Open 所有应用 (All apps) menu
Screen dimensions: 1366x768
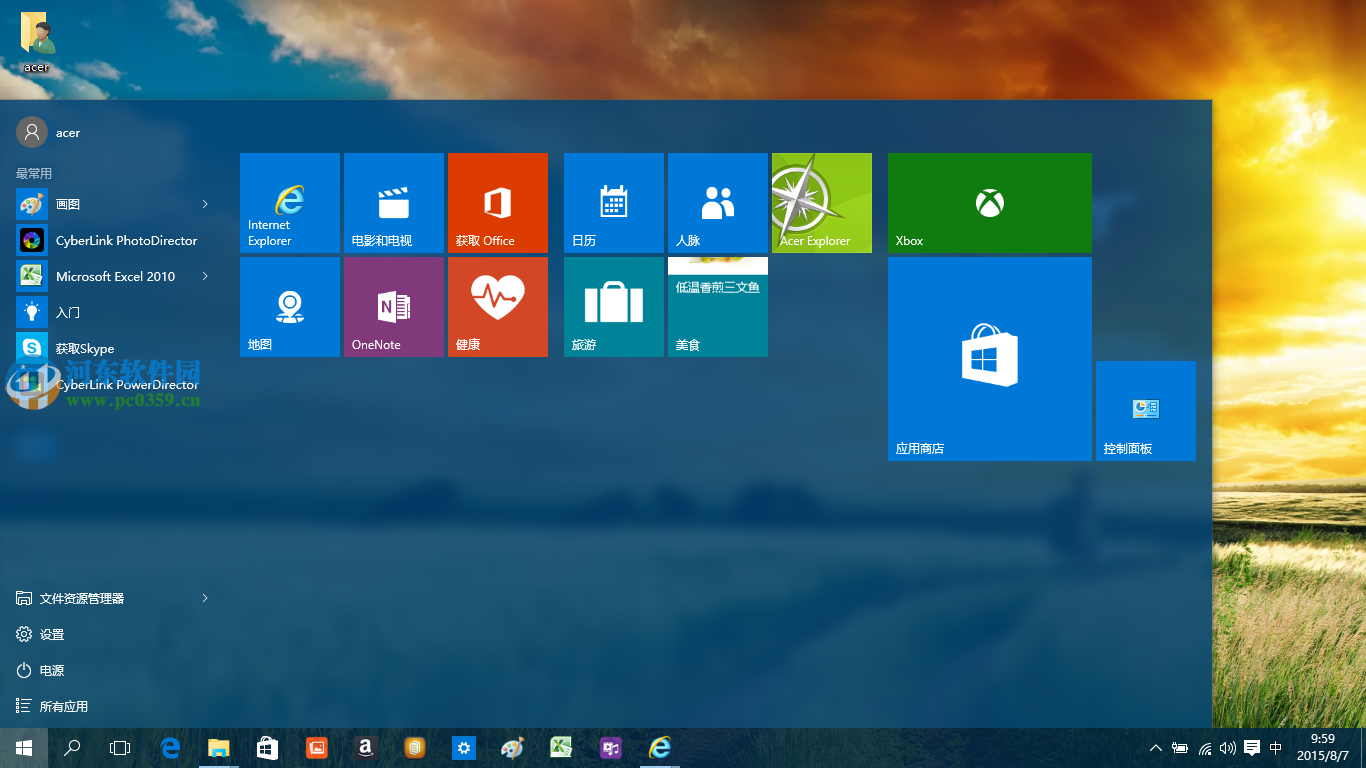click(x=60, y=706)
